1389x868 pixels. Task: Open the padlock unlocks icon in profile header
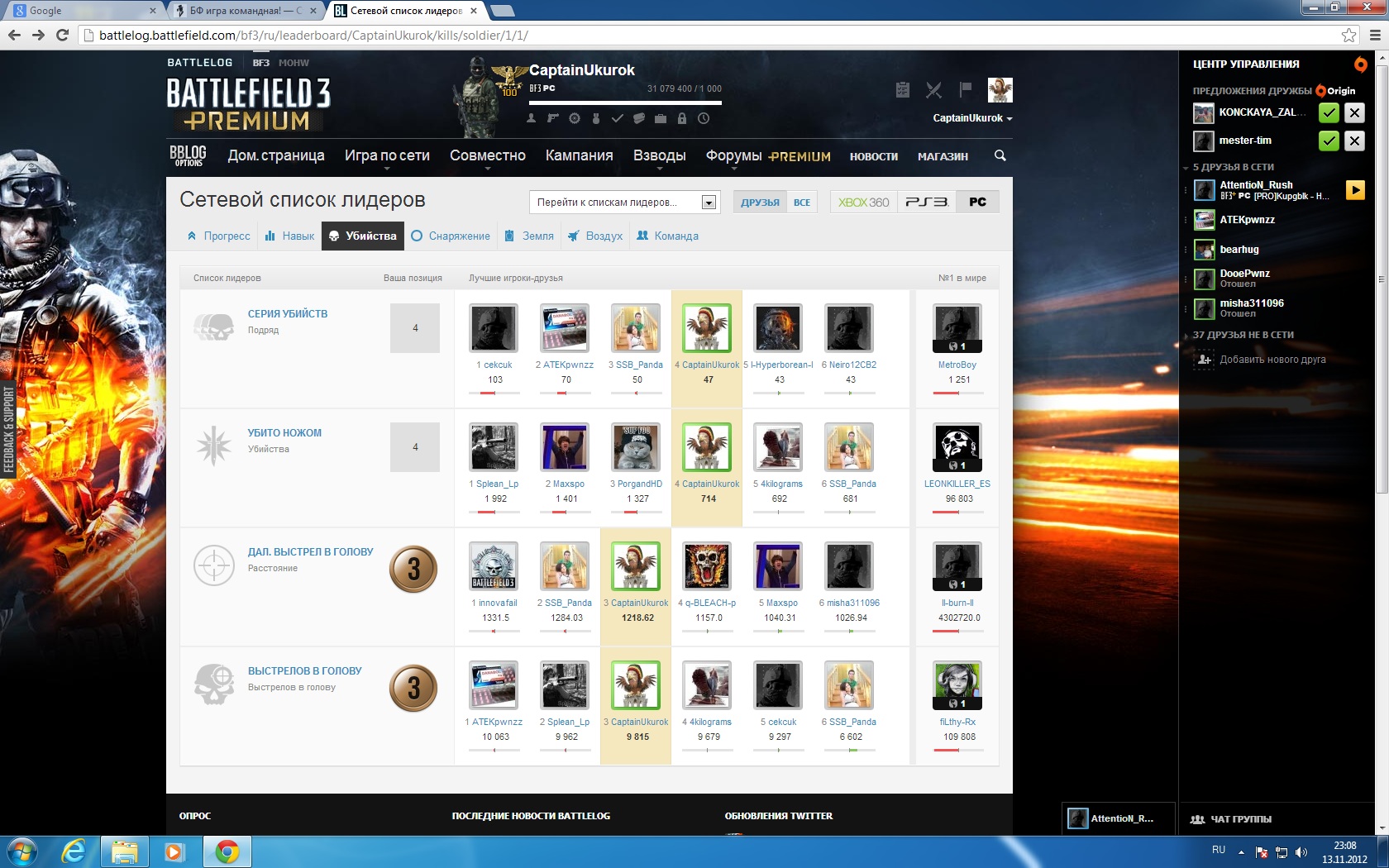[x=682, y=118]
